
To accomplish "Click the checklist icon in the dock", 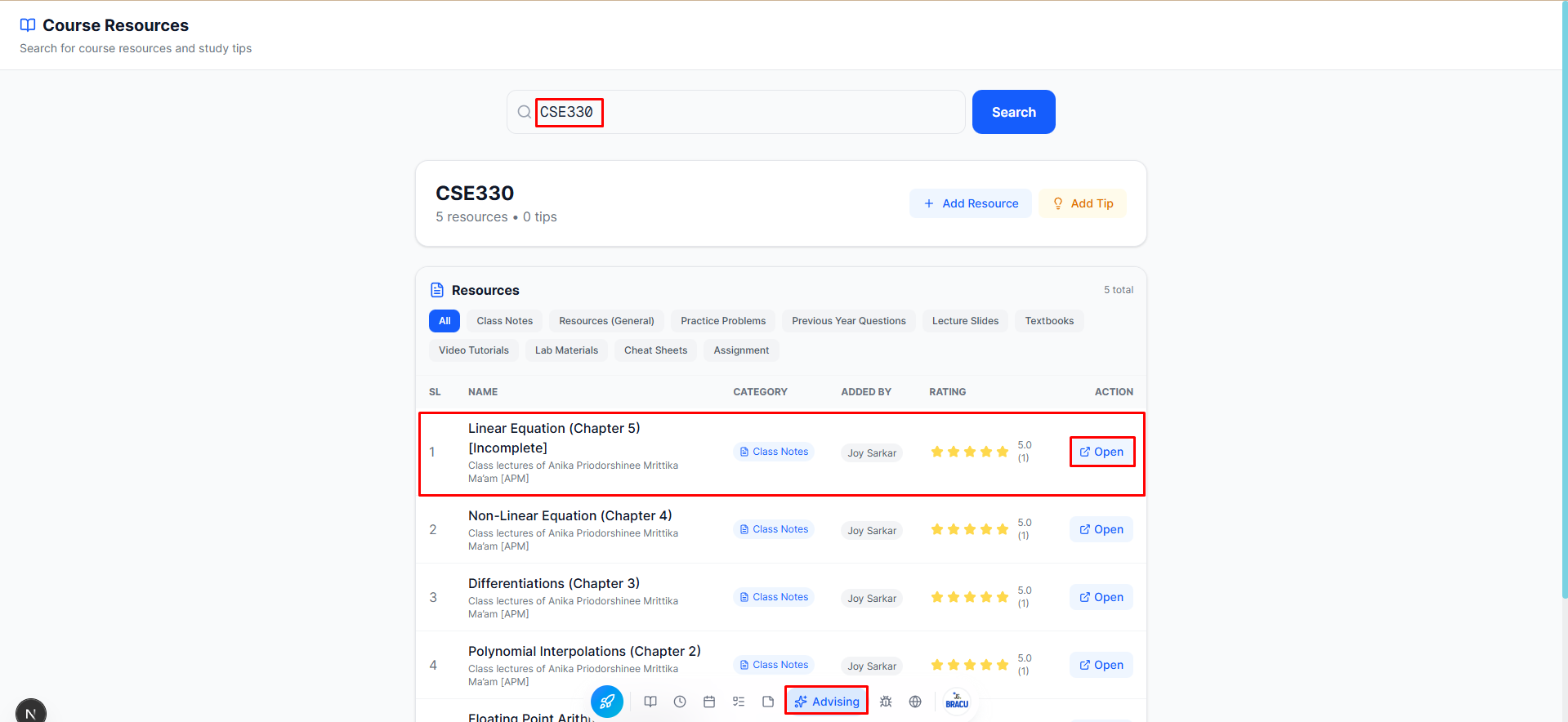I will [739, 702].
